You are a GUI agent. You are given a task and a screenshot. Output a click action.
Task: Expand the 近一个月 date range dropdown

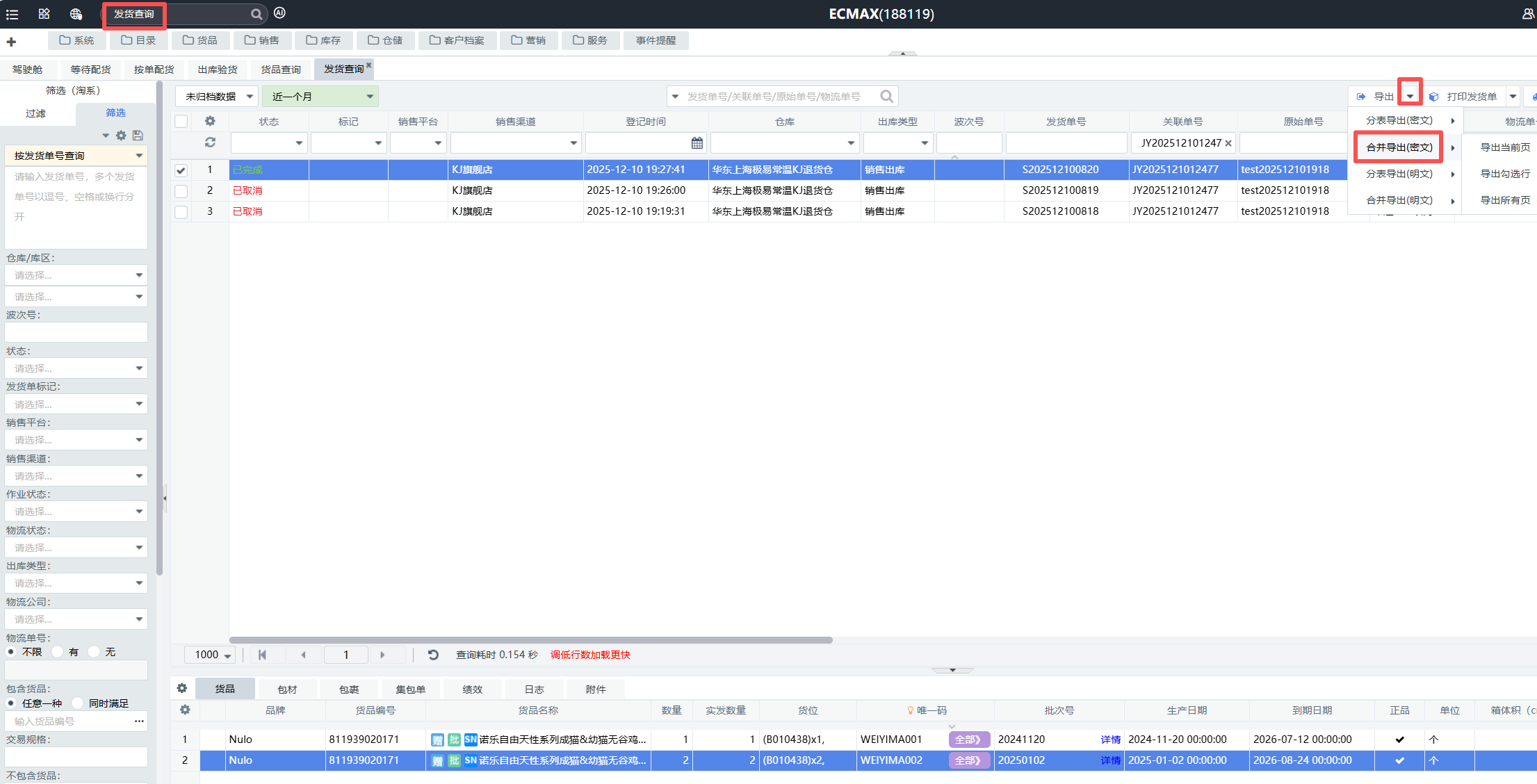[x=370, y=97]
